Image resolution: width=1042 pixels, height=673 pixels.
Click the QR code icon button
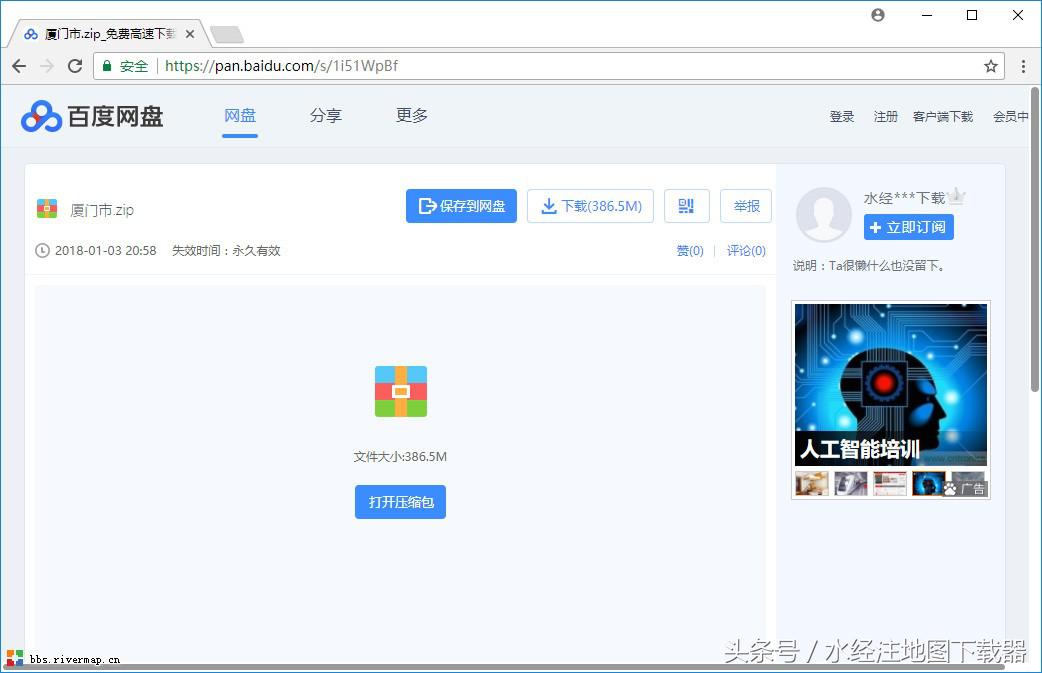tap(686, 206)
